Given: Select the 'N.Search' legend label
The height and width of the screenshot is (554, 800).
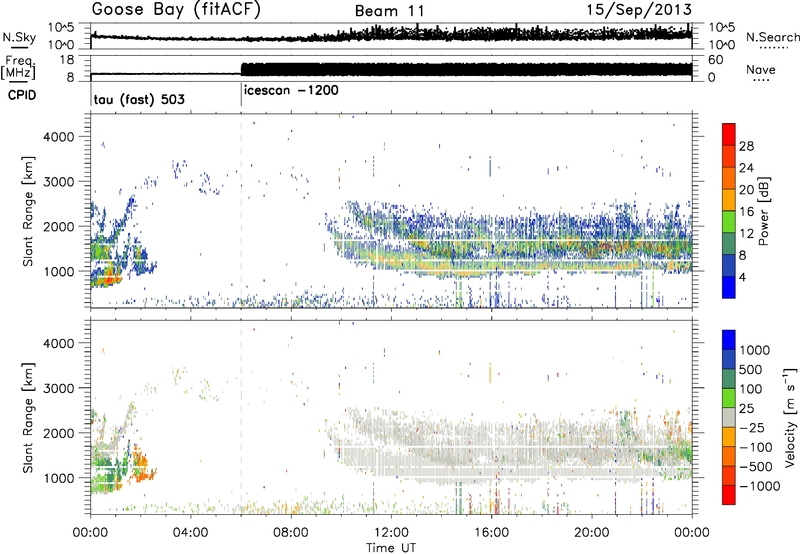Looking at the screenshot, I should [773, 37].
